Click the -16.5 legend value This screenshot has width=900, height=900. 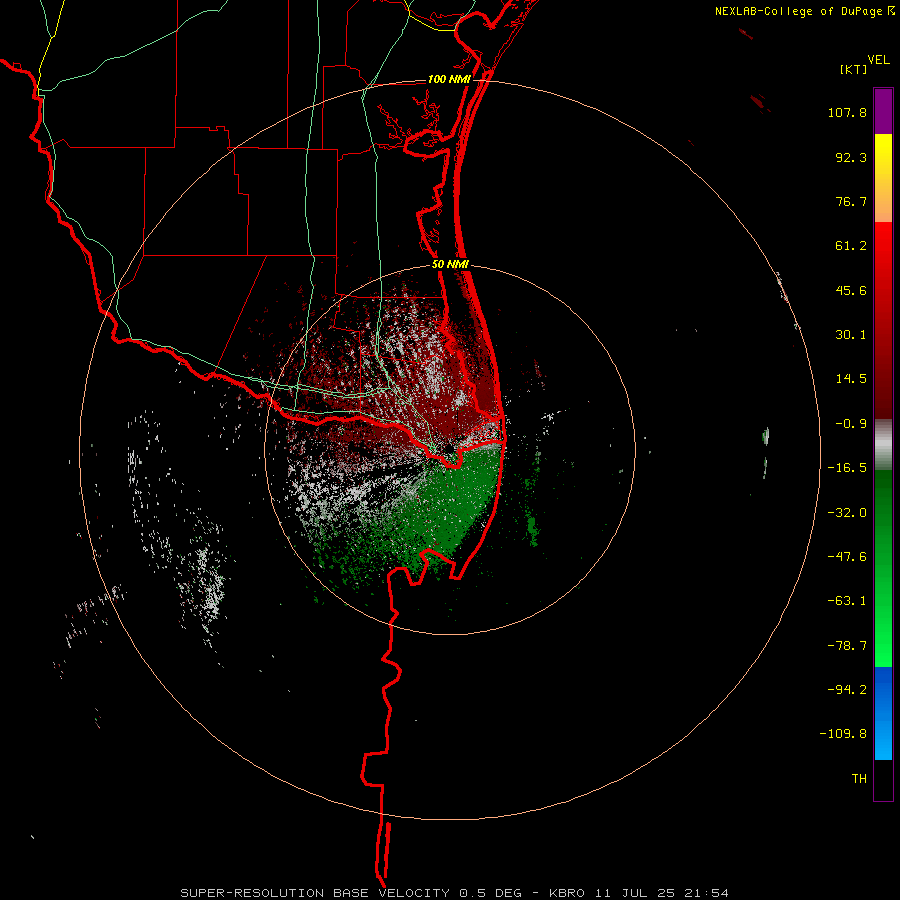pos(847,468)
